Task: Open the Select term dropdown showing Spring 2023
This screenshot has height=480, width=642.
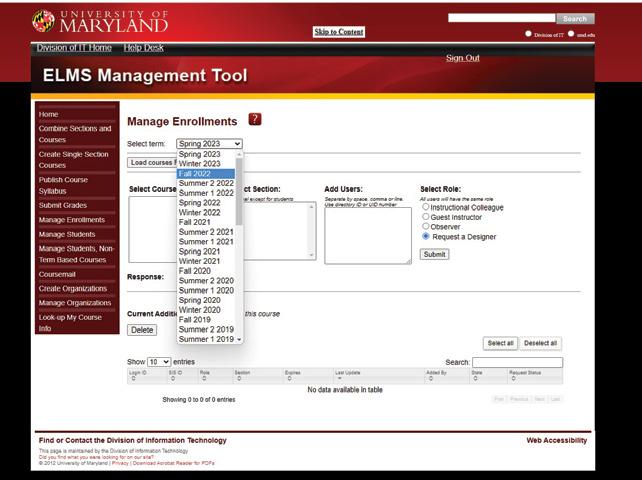Action: [x=209, y=144]
